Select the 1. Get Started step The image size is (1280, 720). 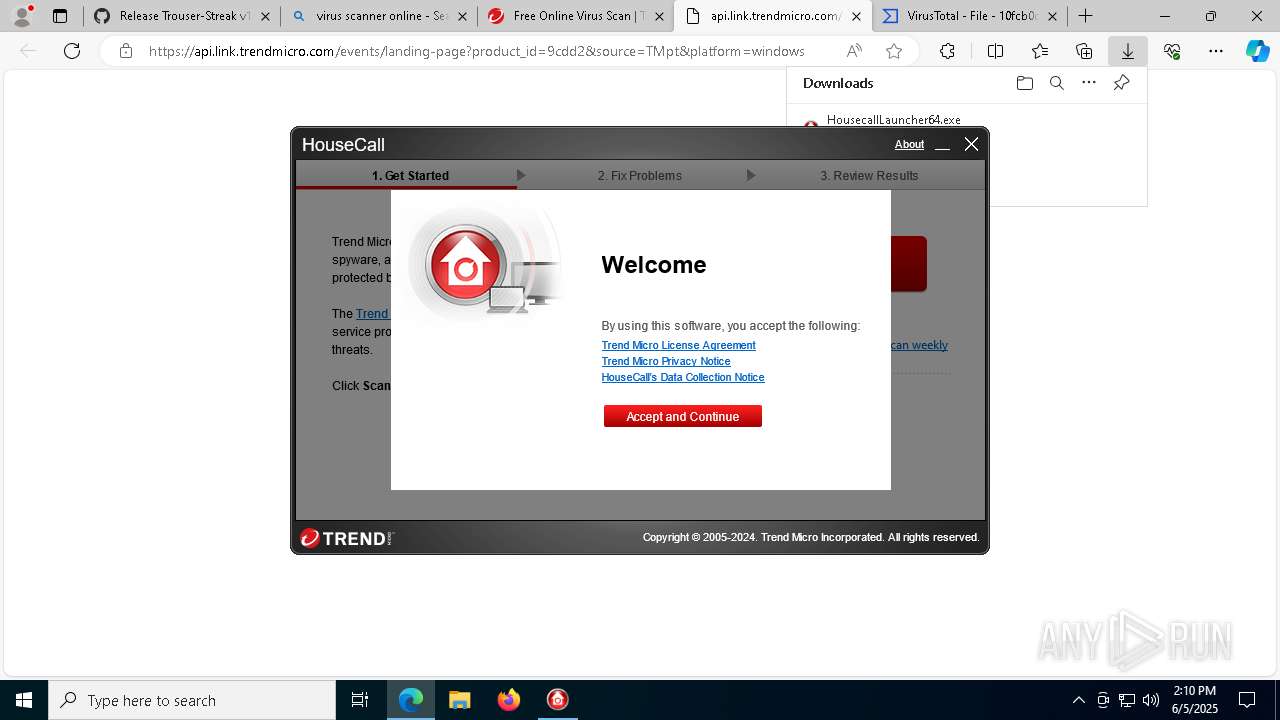tap(410, 175)
